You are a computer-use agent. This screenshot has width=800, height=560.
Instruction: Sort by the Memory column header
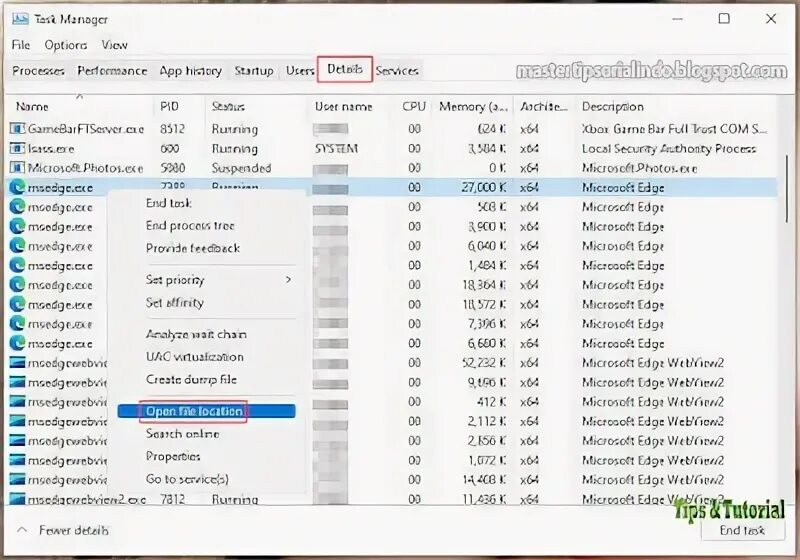point(473,107)
